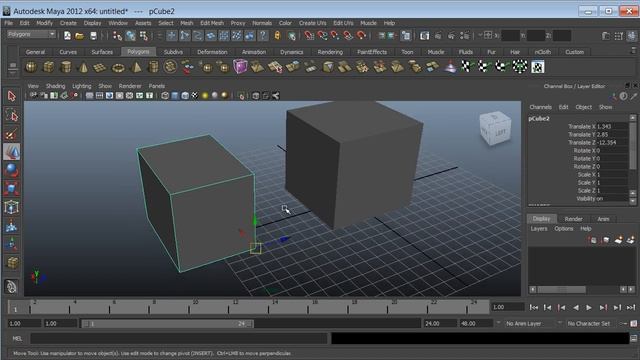The width and height of the screenshot is (640, 360).
Task: Create a polygon cube from the shelf
Action: 49,67
